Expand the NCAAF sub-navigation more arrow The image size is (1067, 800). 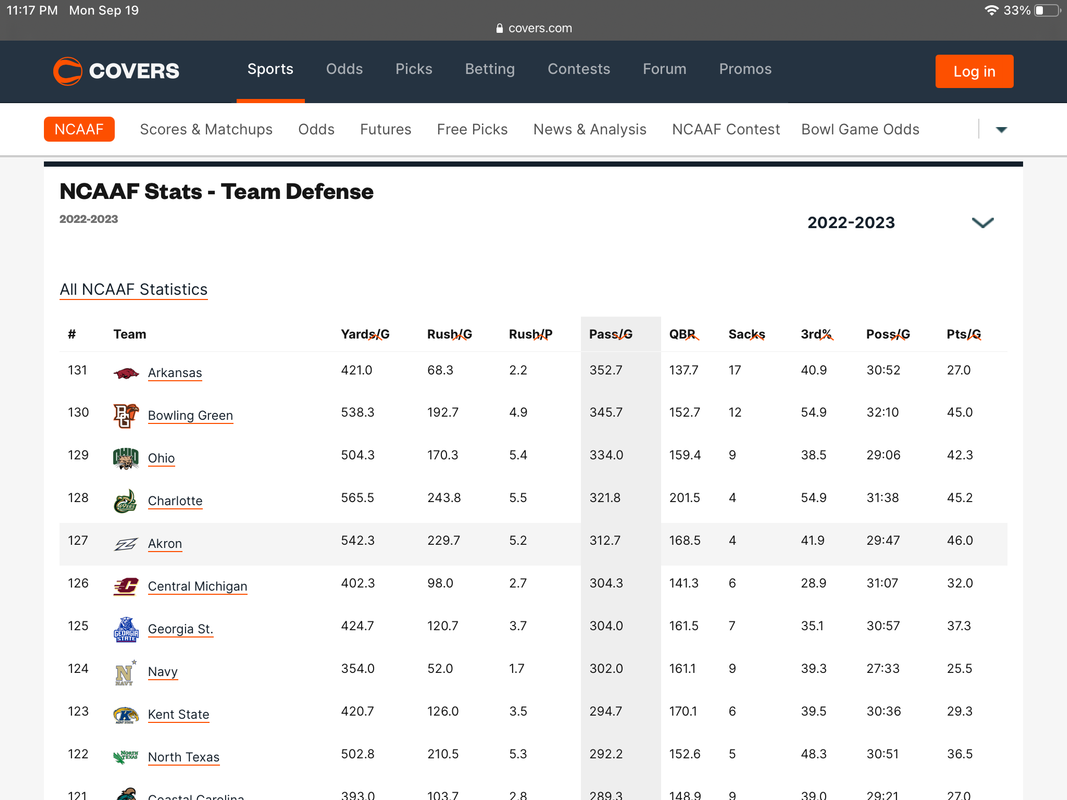1001,129
